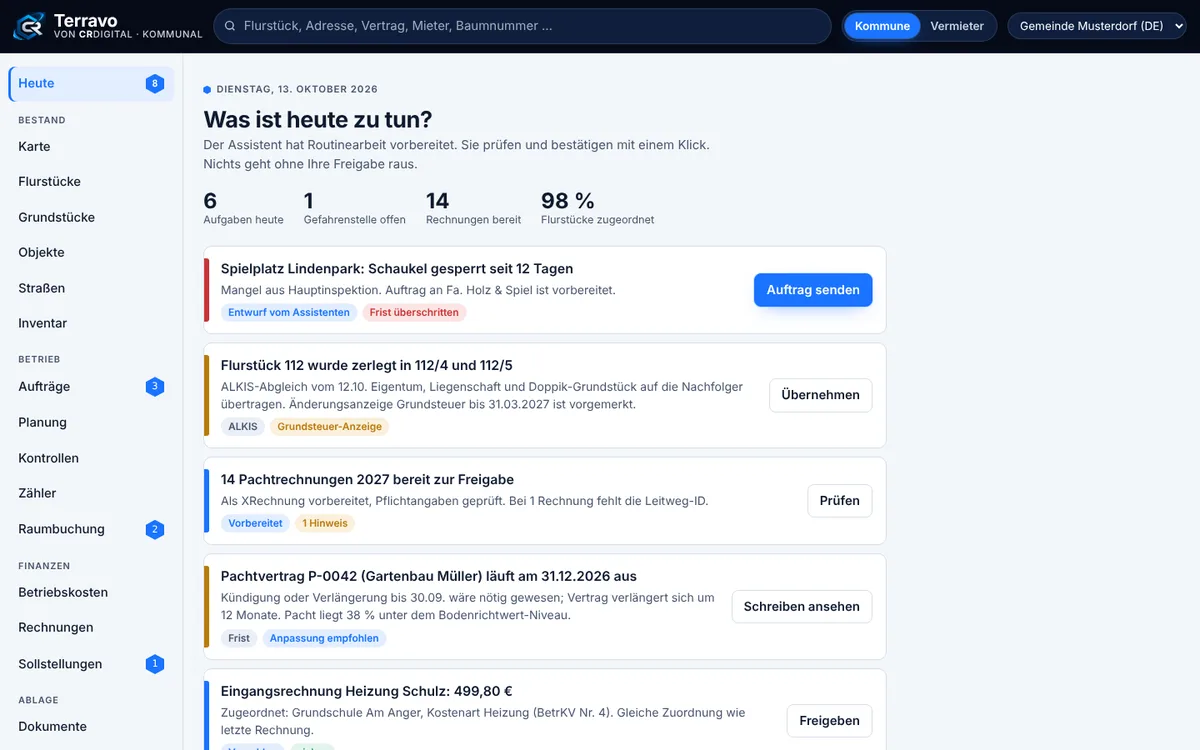
Task: Click Übernehmen for Flurstück 112
Action: click(x=820, y=395)
